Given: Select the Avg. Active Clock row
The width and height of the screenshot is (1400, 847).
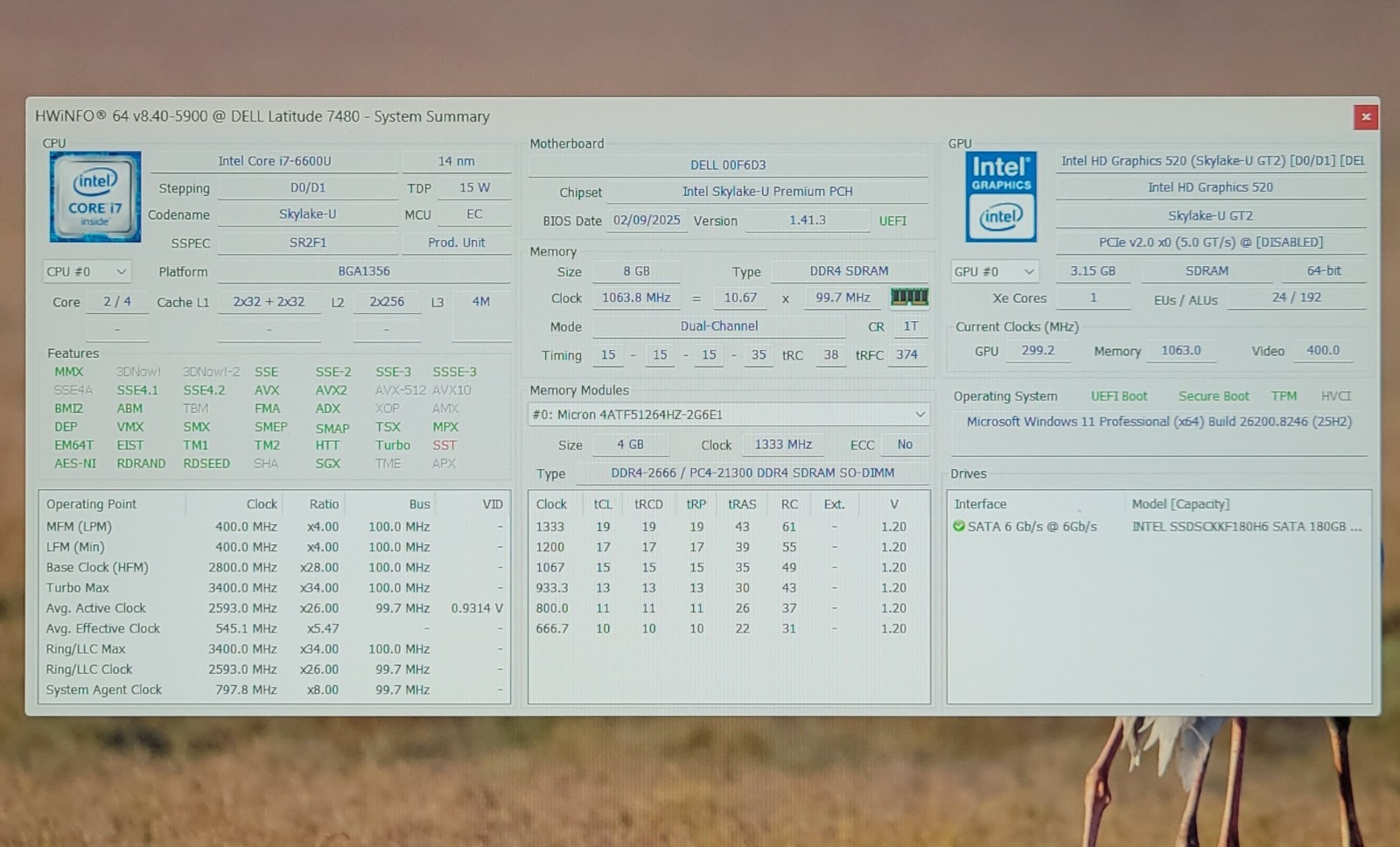Looking at the screenshot, I should [275, 608].
